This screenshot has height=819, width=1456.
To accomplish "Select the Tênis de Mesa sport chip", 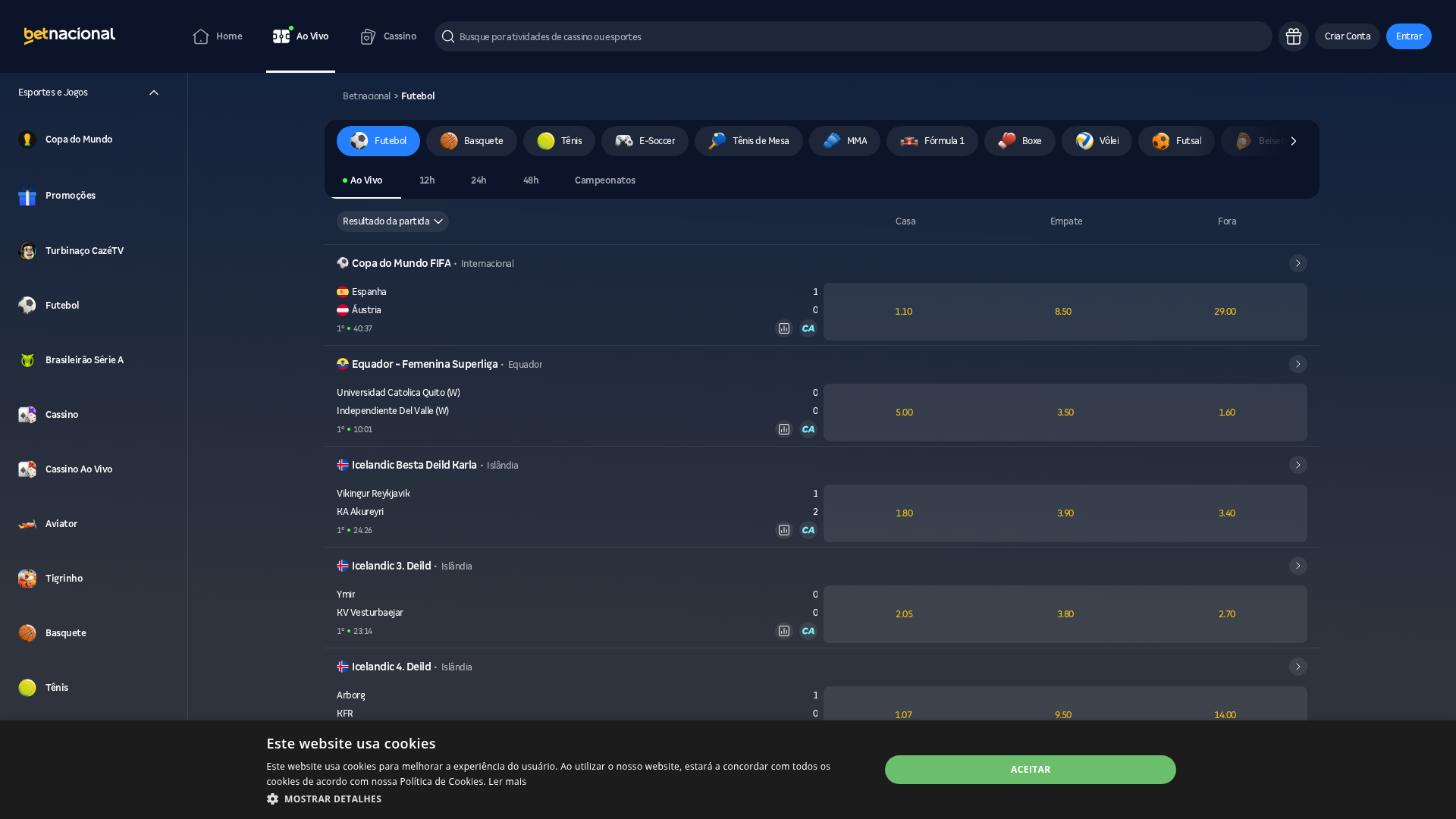I will [x=748, y=141].
